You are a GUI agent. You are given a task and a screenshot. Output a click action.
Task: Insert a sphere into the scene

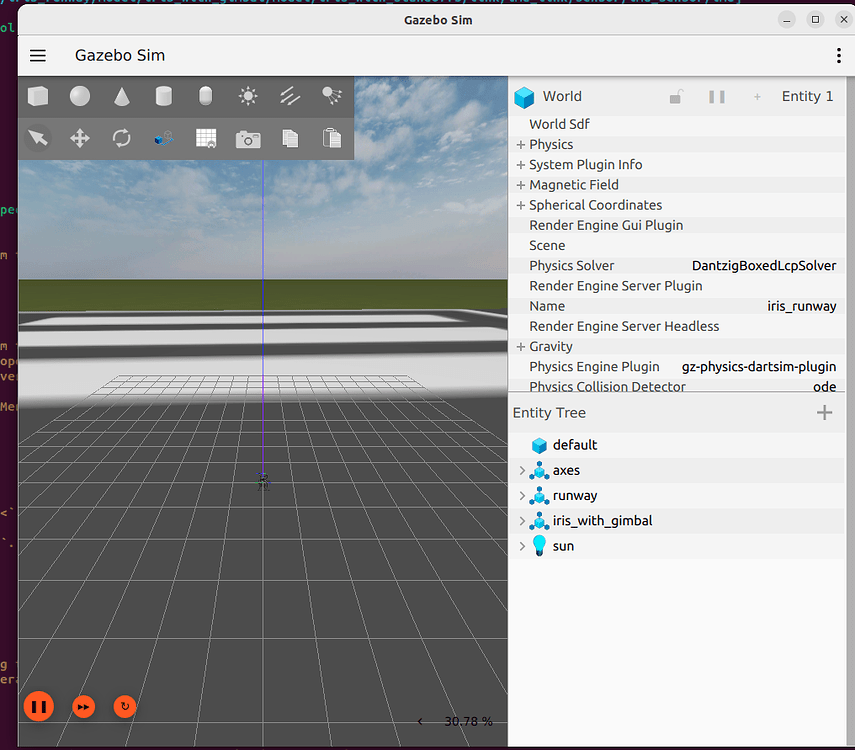79,97
